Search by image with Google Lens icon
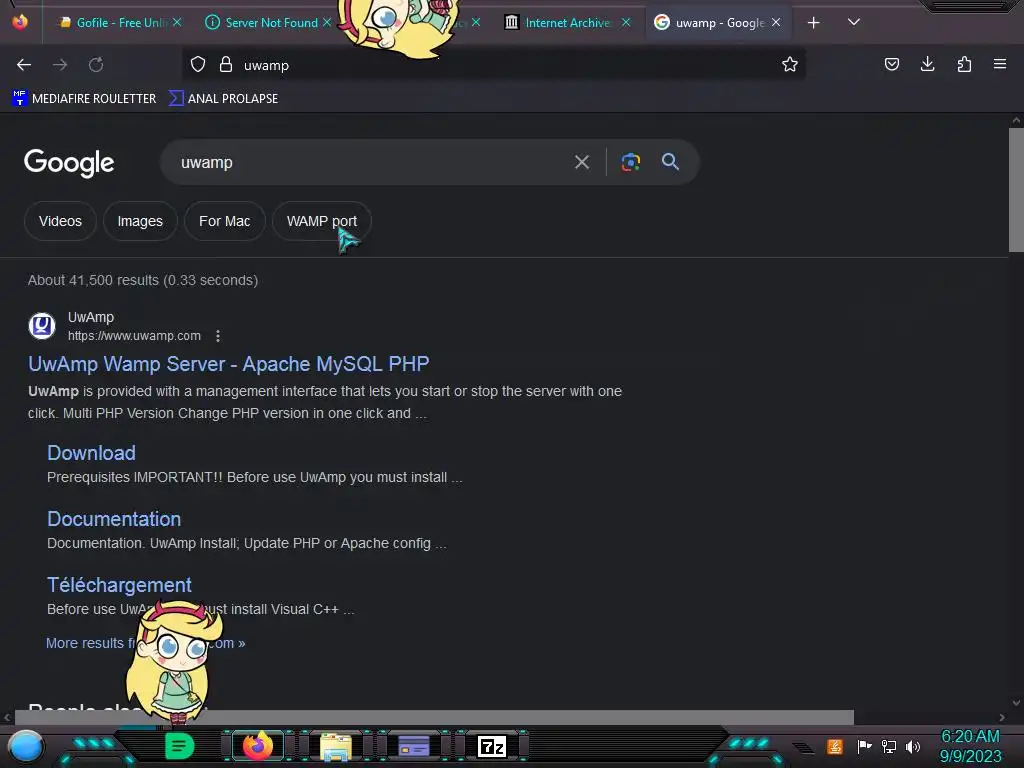This screenshot has height=768, width=1024. tap(630, 162)
